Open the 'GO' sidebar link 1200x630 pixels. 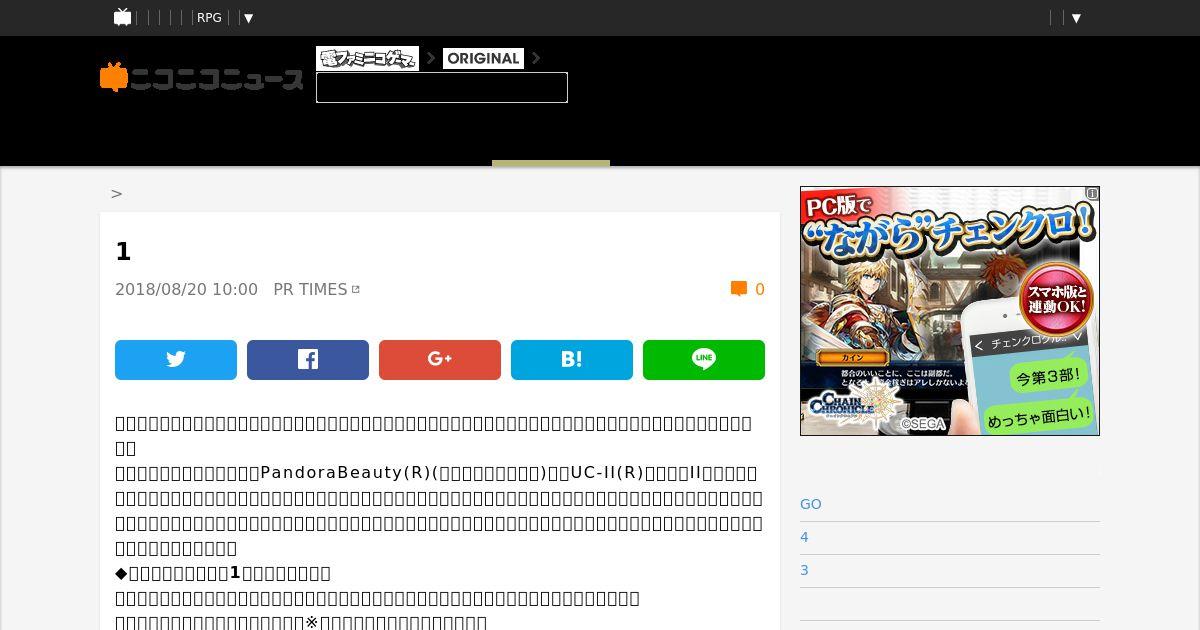[811, 504]
